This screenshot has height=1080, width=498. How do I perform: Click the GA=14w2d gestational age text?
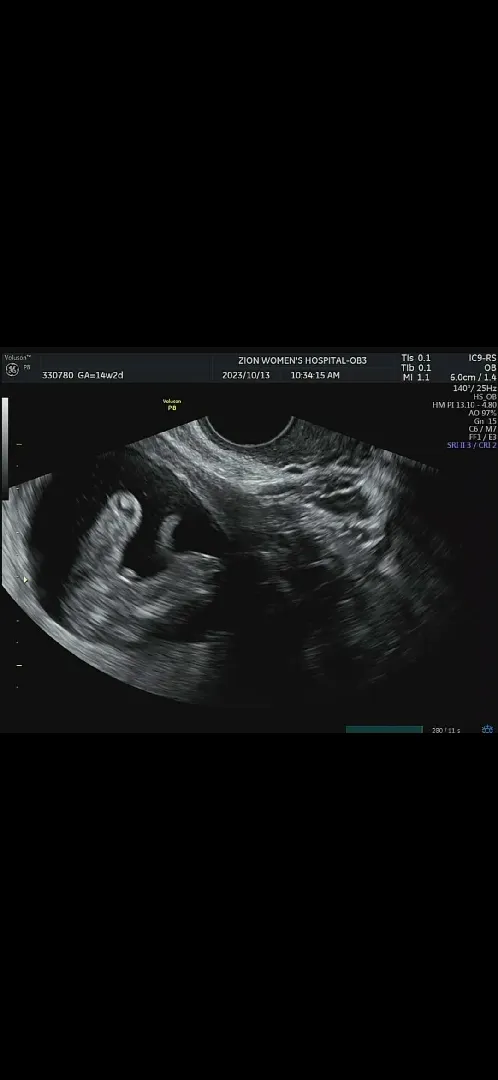tap(99, 375)
